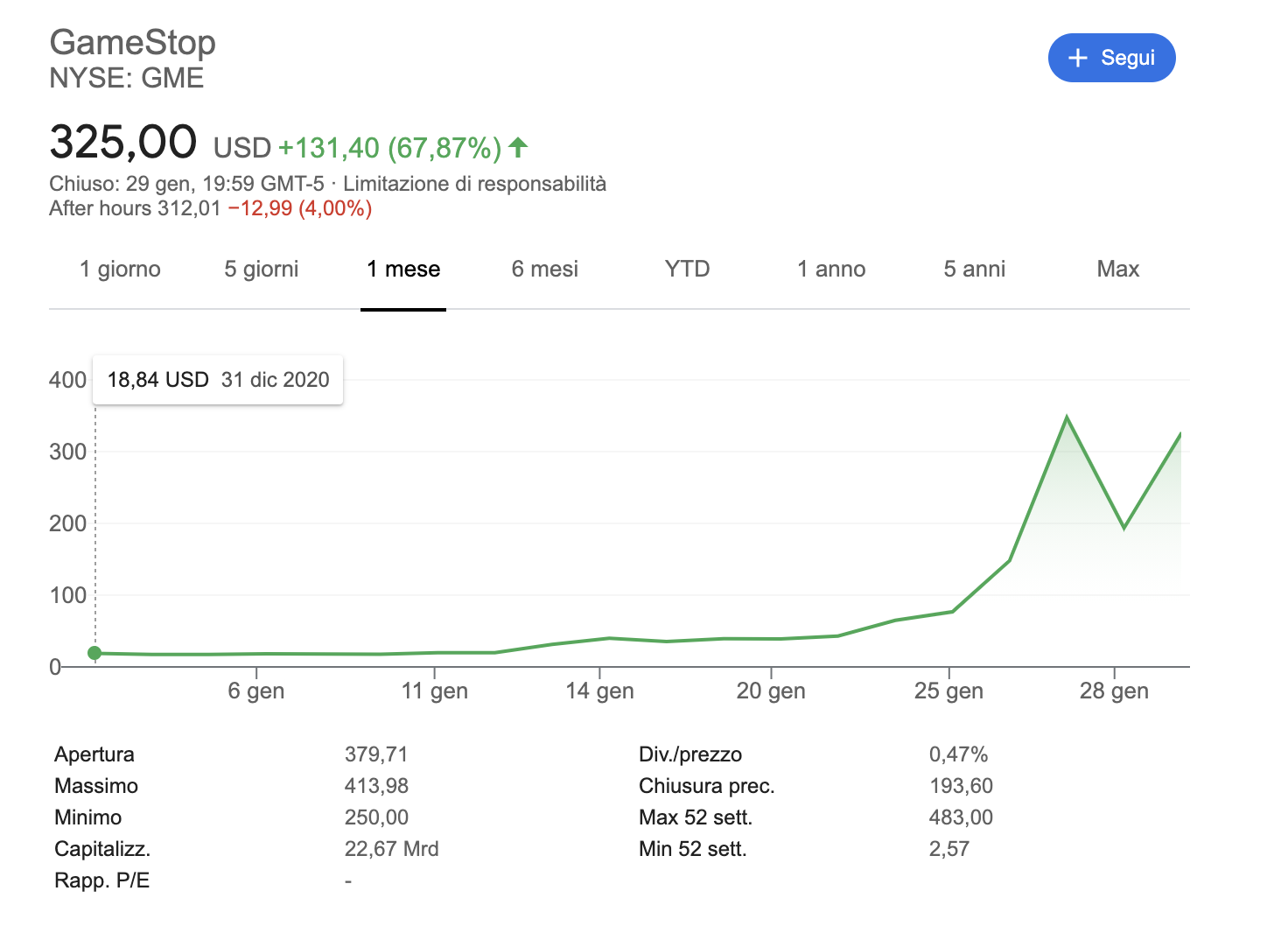Click the Chiusura prec. value 193,60
The width and height of the screenshot is (1288, 933).
pos(961,786)
